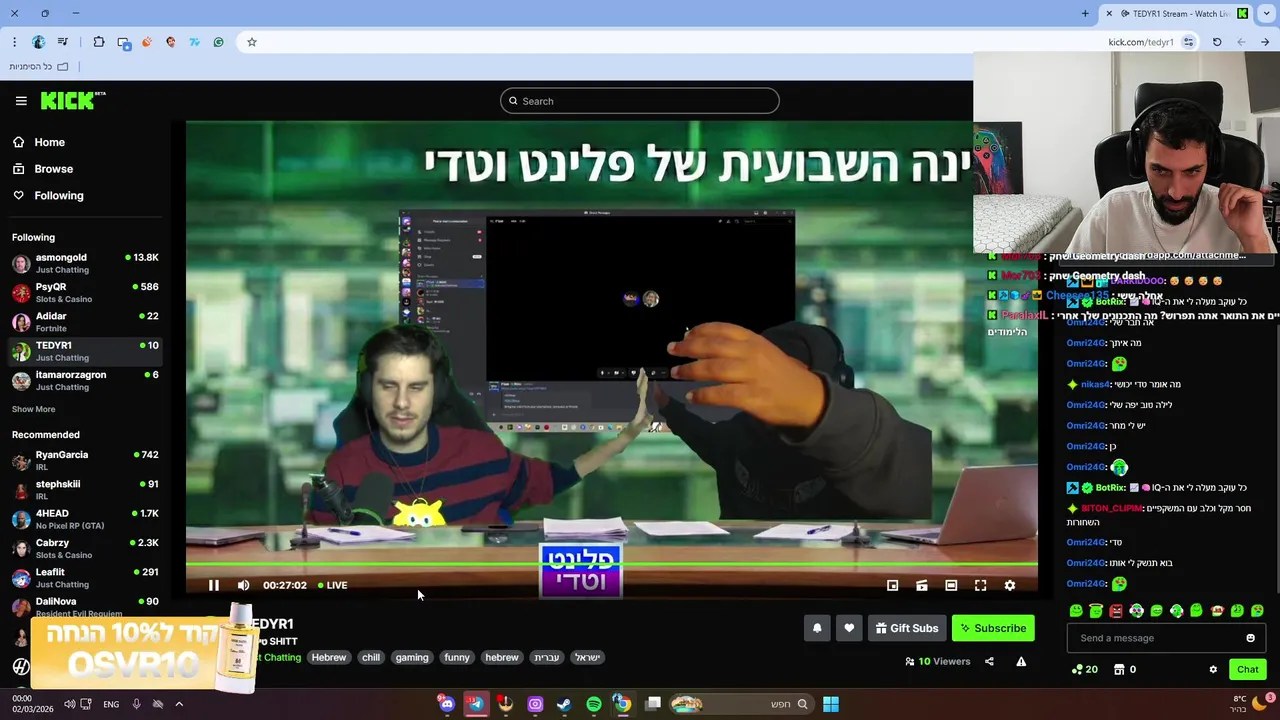
Task: Bookmark page with star icon
Action: coord(252,42)
